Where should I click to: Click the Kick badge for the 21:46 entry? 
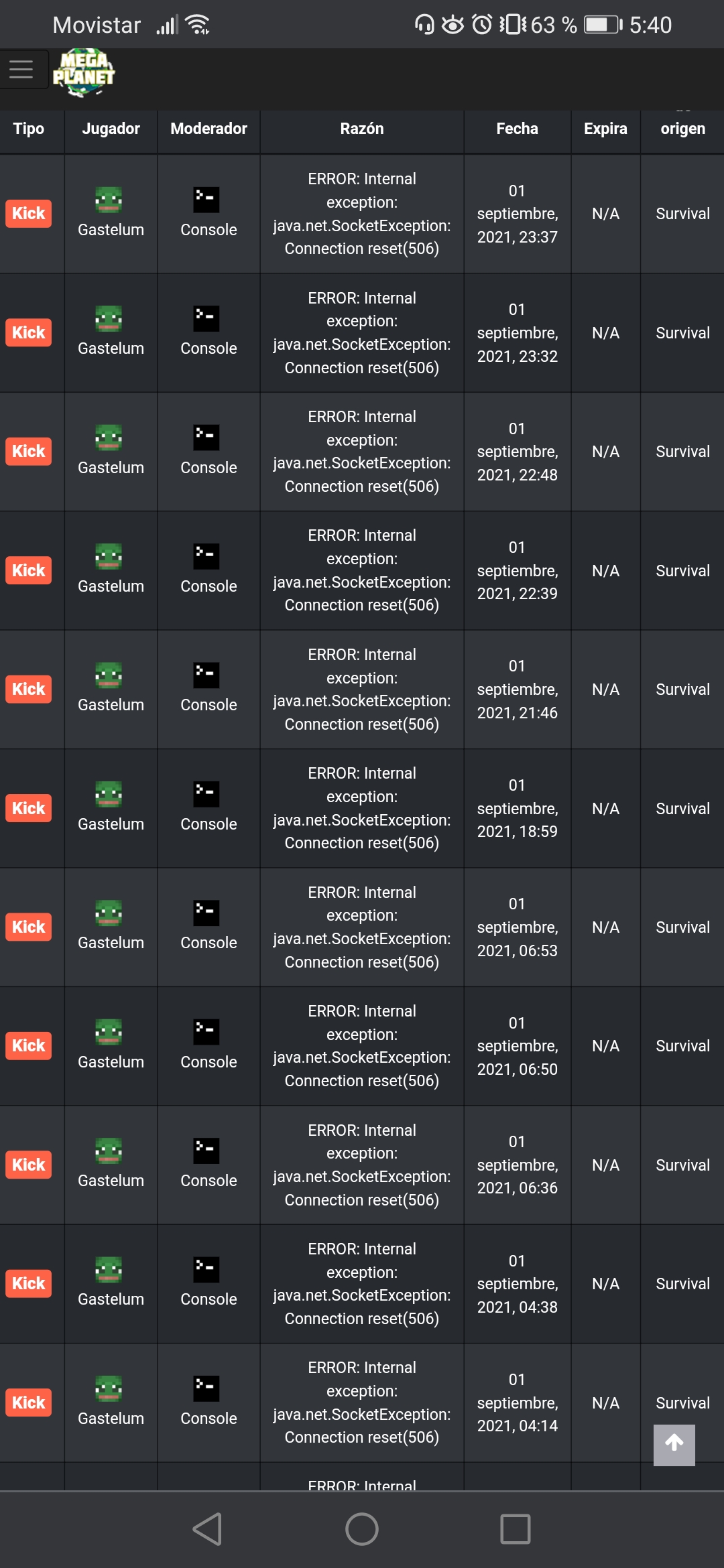pos(28,690)
